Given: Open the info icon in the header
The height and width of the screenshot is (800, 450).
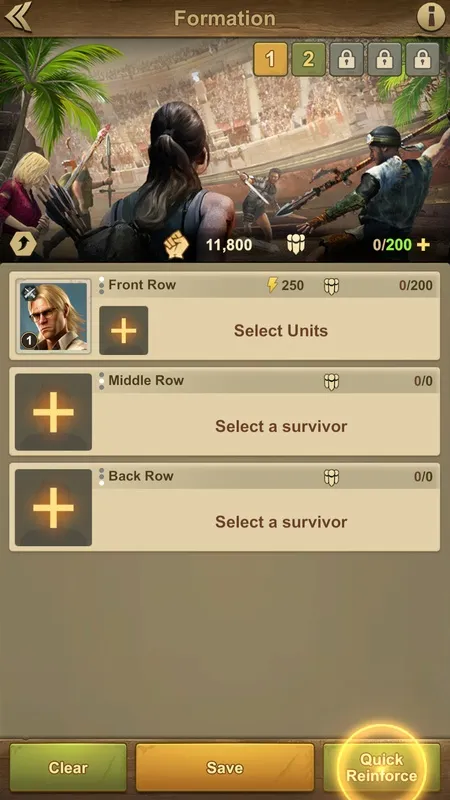Looking at the screenshot, I should click(431, 17).
